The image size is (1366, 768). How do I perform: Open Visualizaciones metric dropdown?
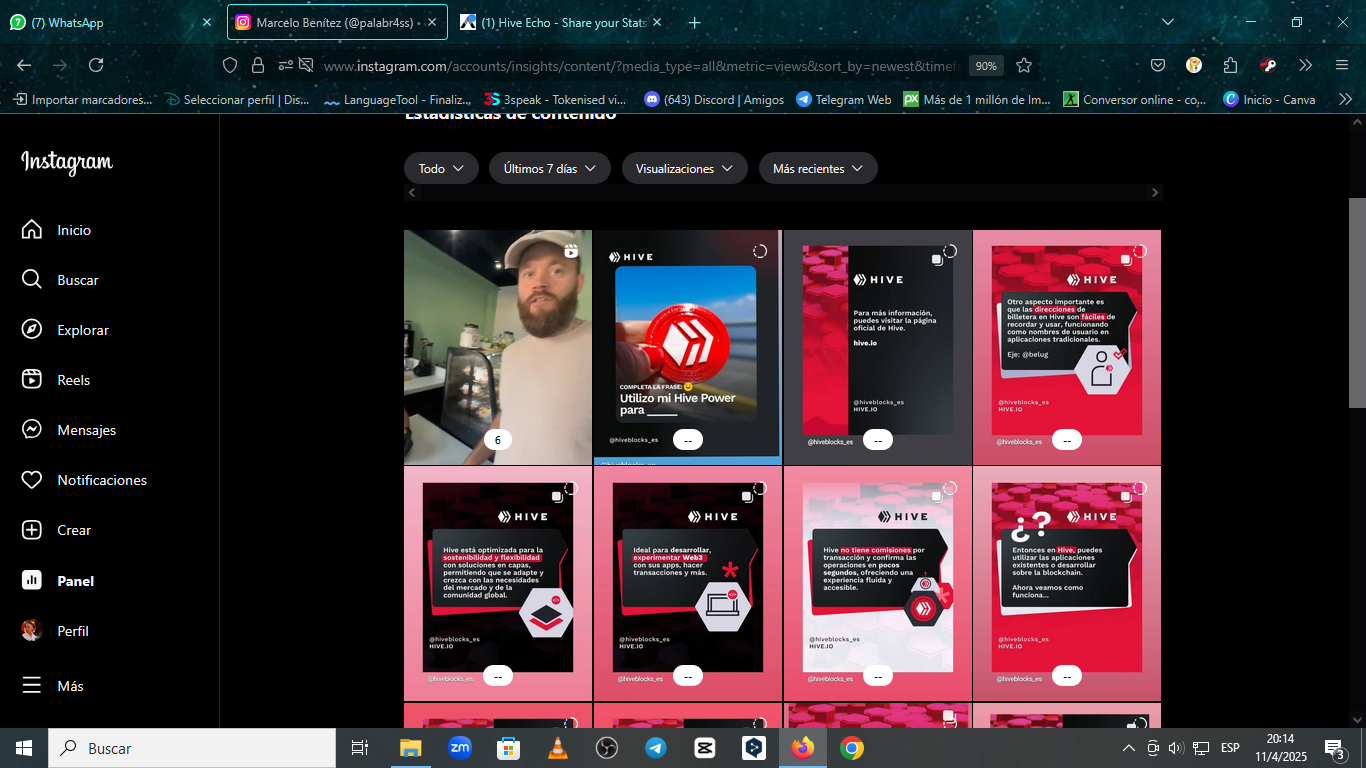[x=685, y=168]
